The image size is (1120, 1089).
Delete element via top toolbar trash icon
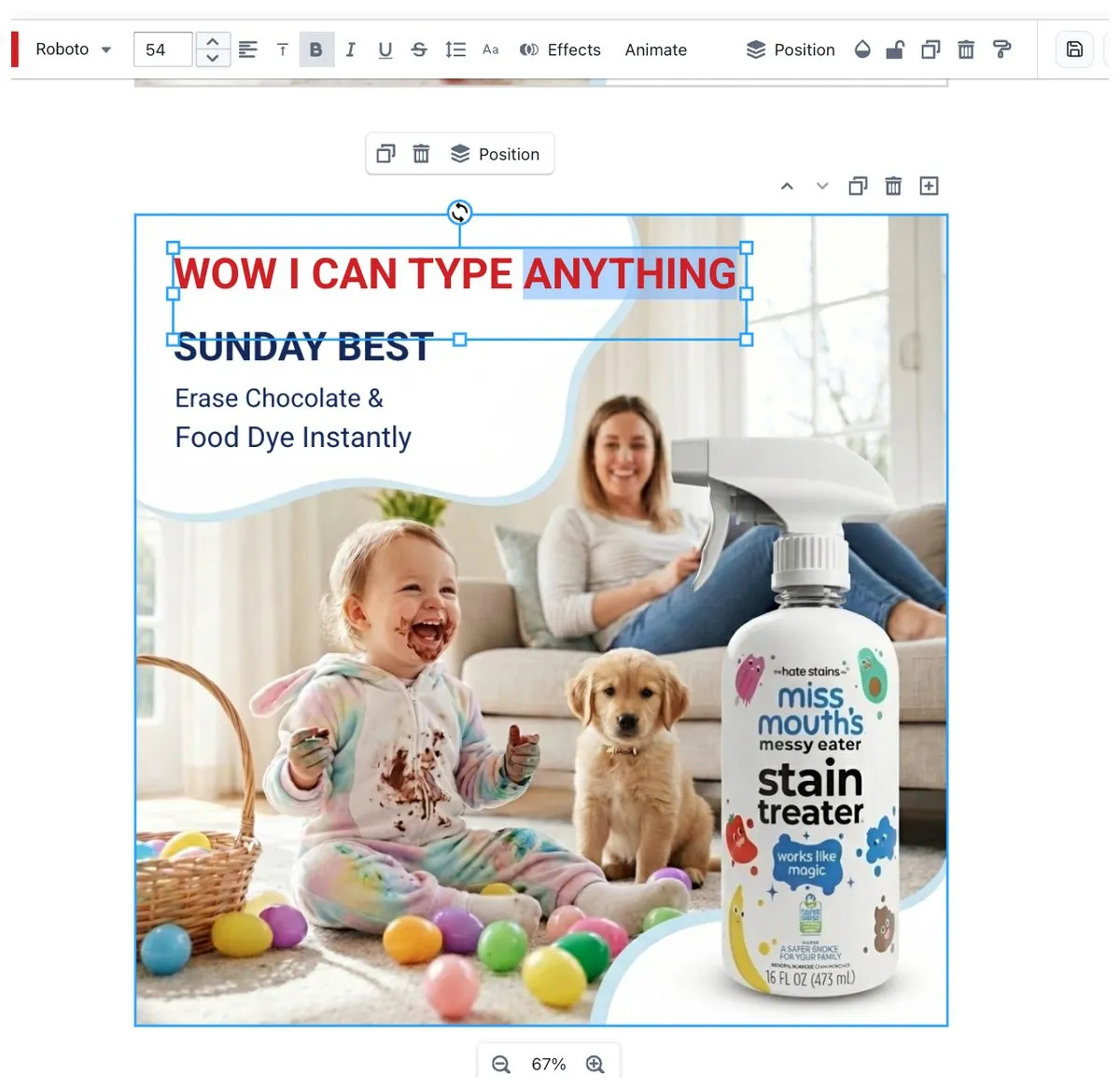tap(966, 49)
